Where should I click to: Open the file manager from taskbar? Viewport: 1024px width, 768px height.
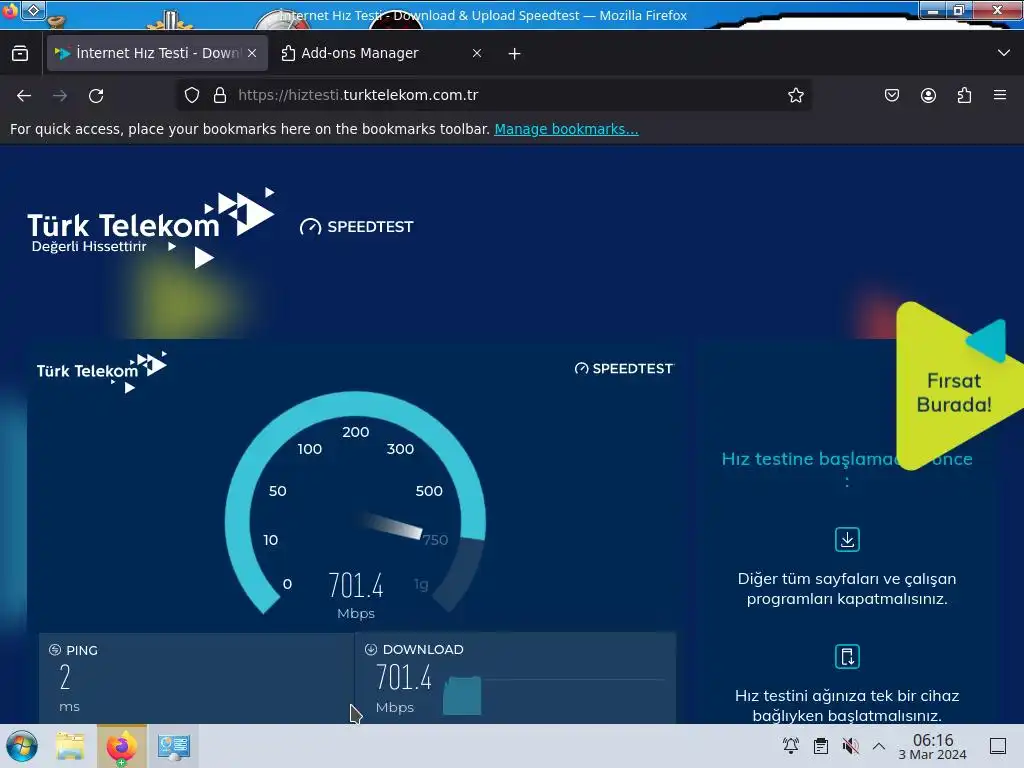tap(71, 746)
